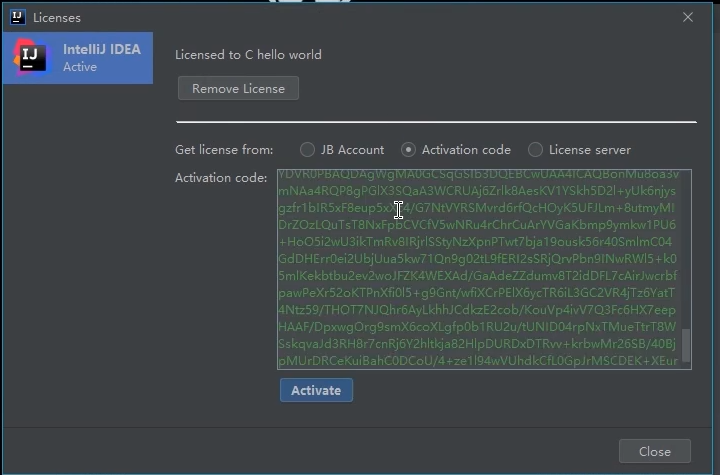Click the code line starting '4Ntz59/THOT7NJQhr'

click(x=477, y=310)
